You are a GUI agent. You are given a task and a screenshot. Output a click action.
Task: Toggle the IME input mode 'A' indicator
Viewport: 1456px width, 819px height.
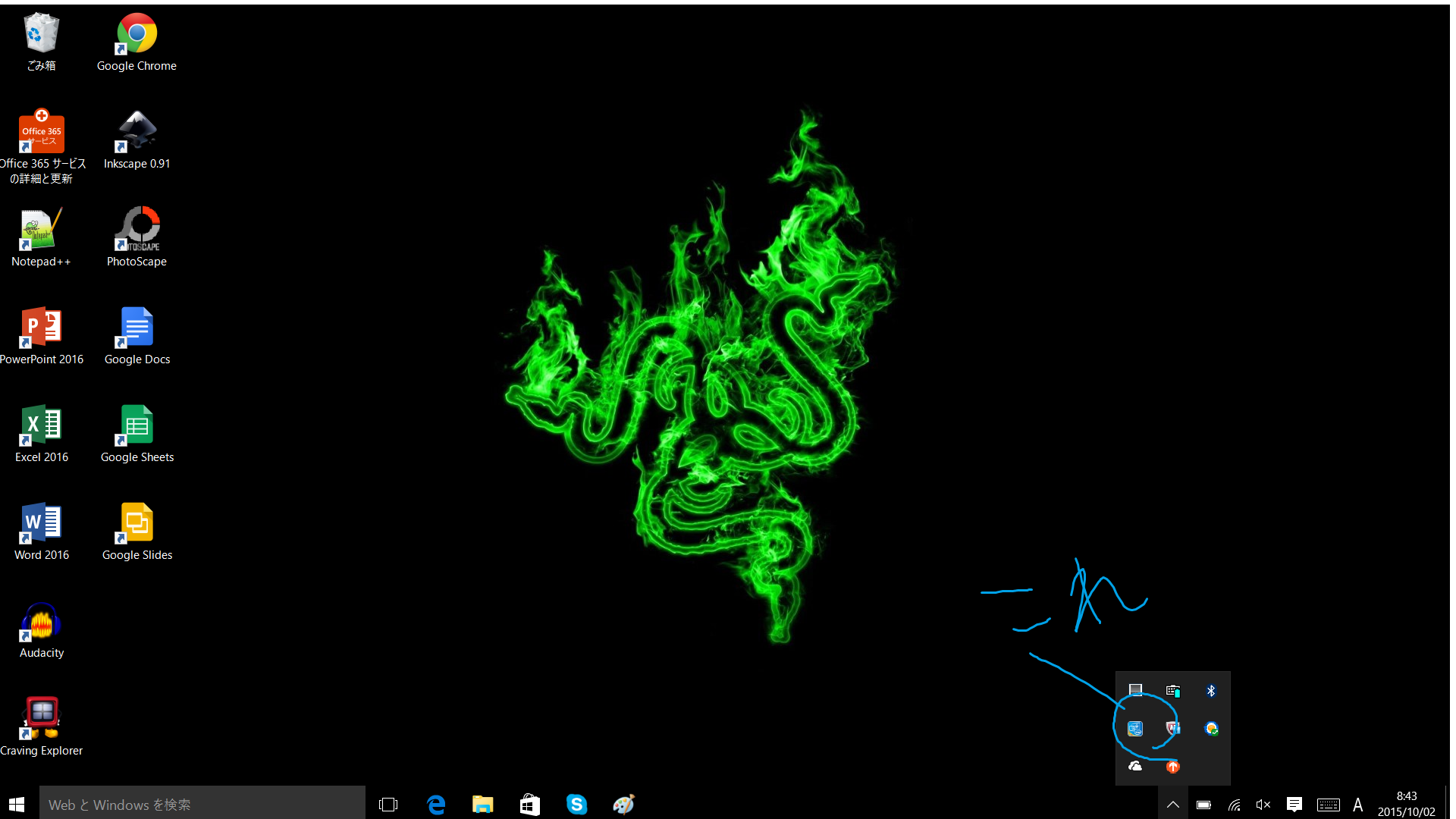[x=1358, y=805]
